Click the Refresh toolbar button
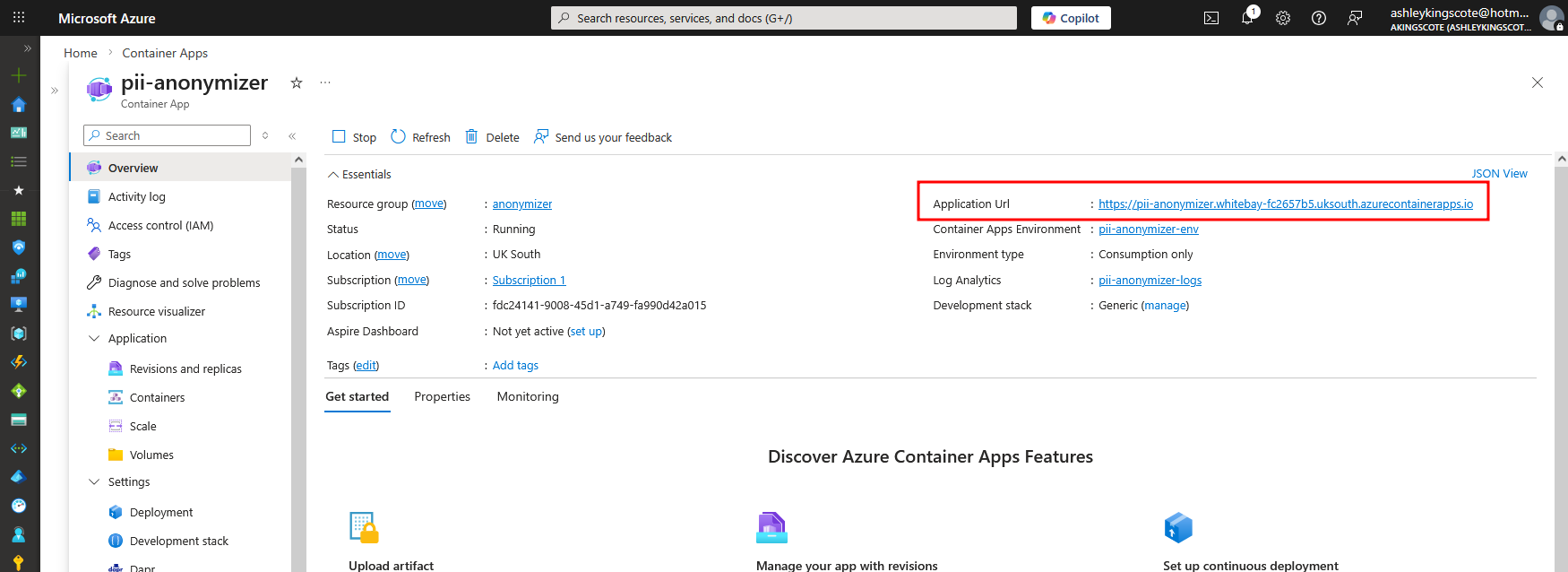 [x=421, y=137]
